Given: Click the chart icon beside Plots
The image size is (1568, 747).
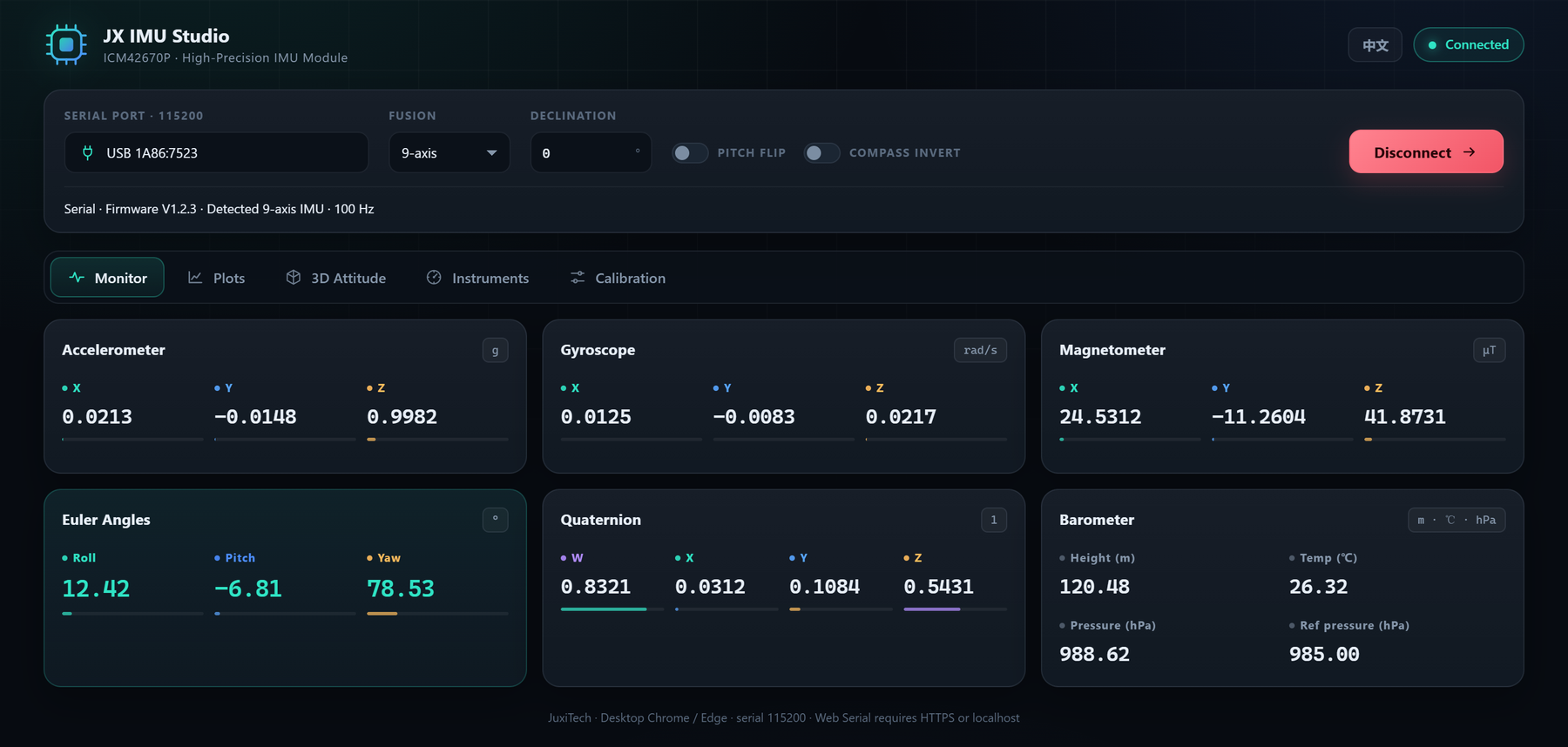Looking at the screenshot, I should [195, 278].
